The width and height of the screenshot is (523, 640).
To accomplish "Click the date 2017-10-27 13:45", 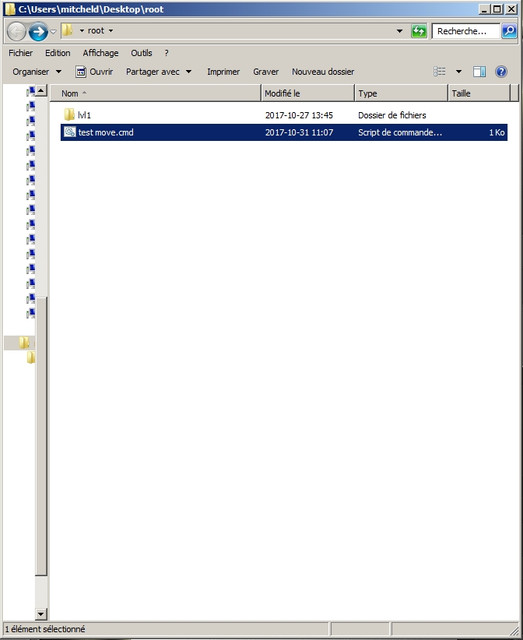I will [x=299, y=116].
